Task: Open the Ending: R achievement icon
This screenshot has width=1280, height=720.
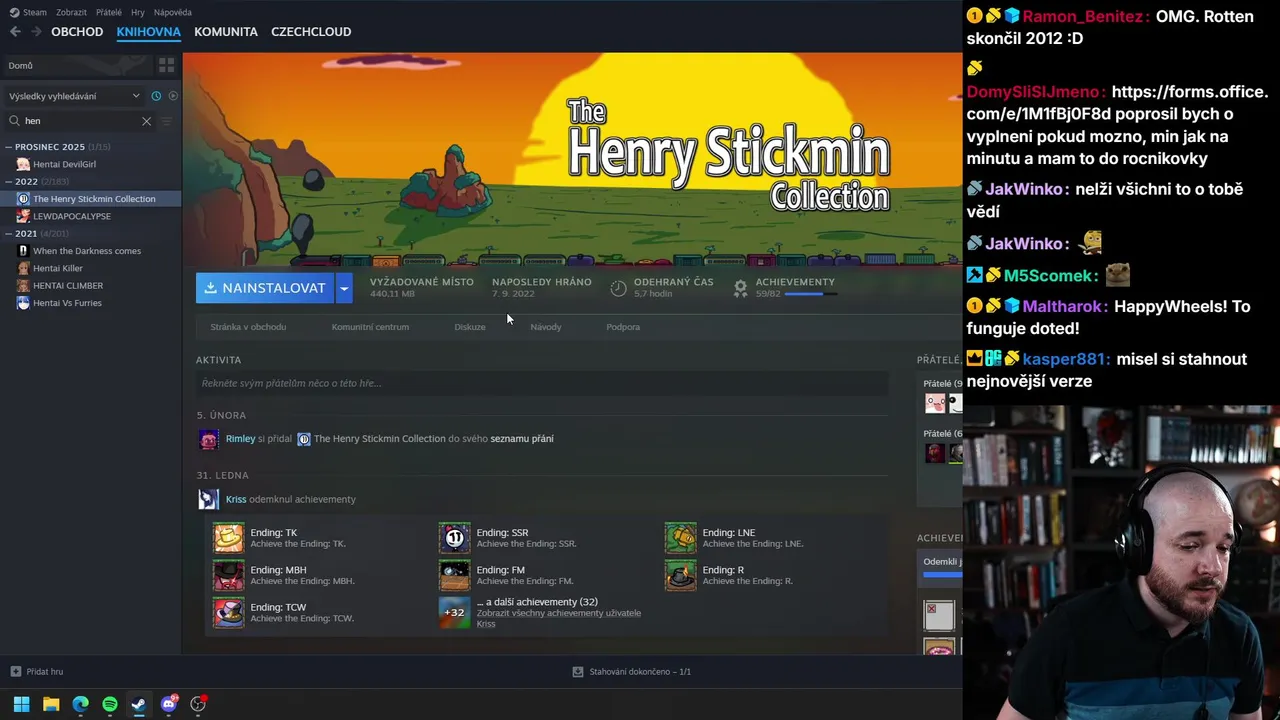Action: click(680, 575)
